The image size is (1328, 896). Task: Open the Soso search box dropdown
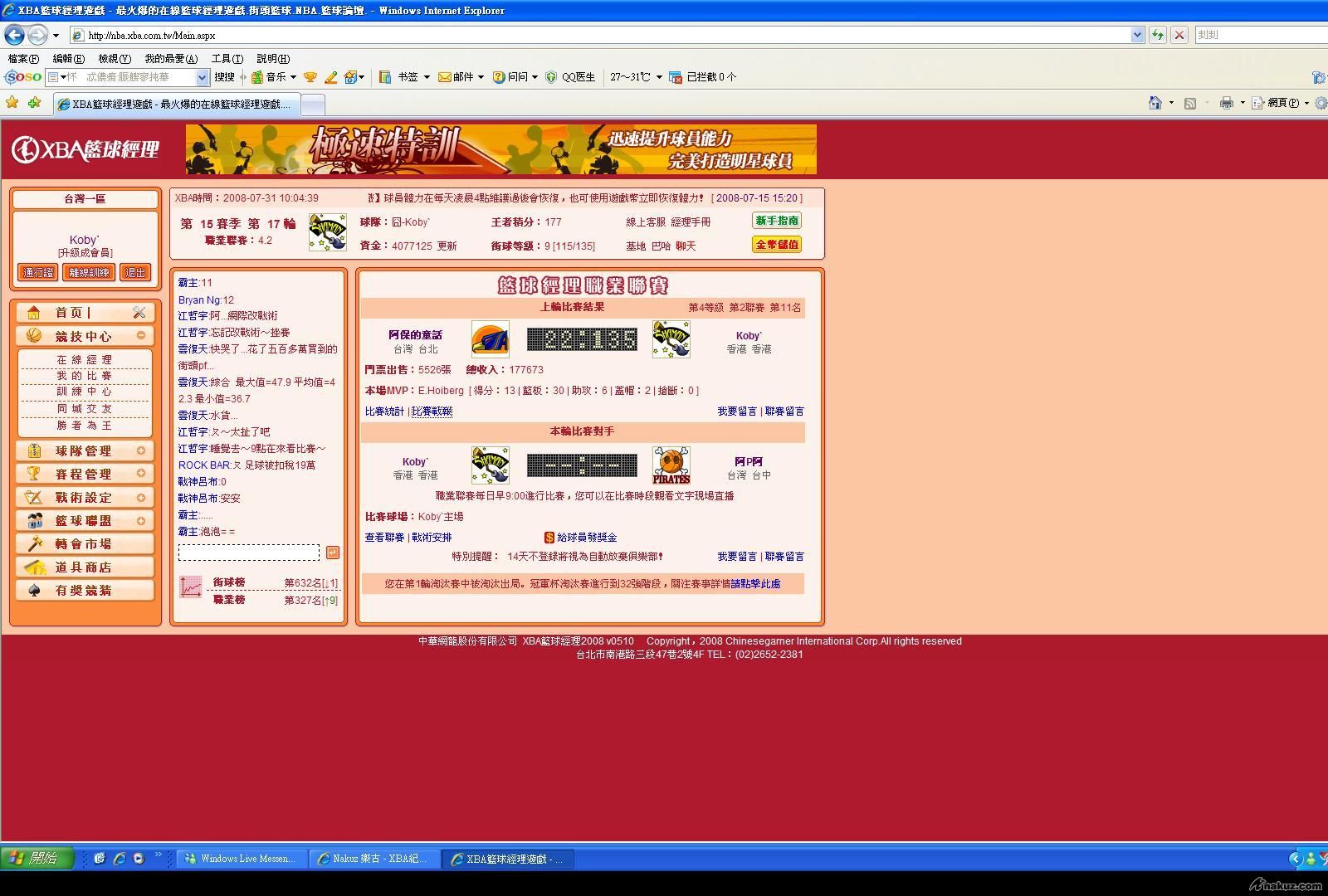click(202, 77)
